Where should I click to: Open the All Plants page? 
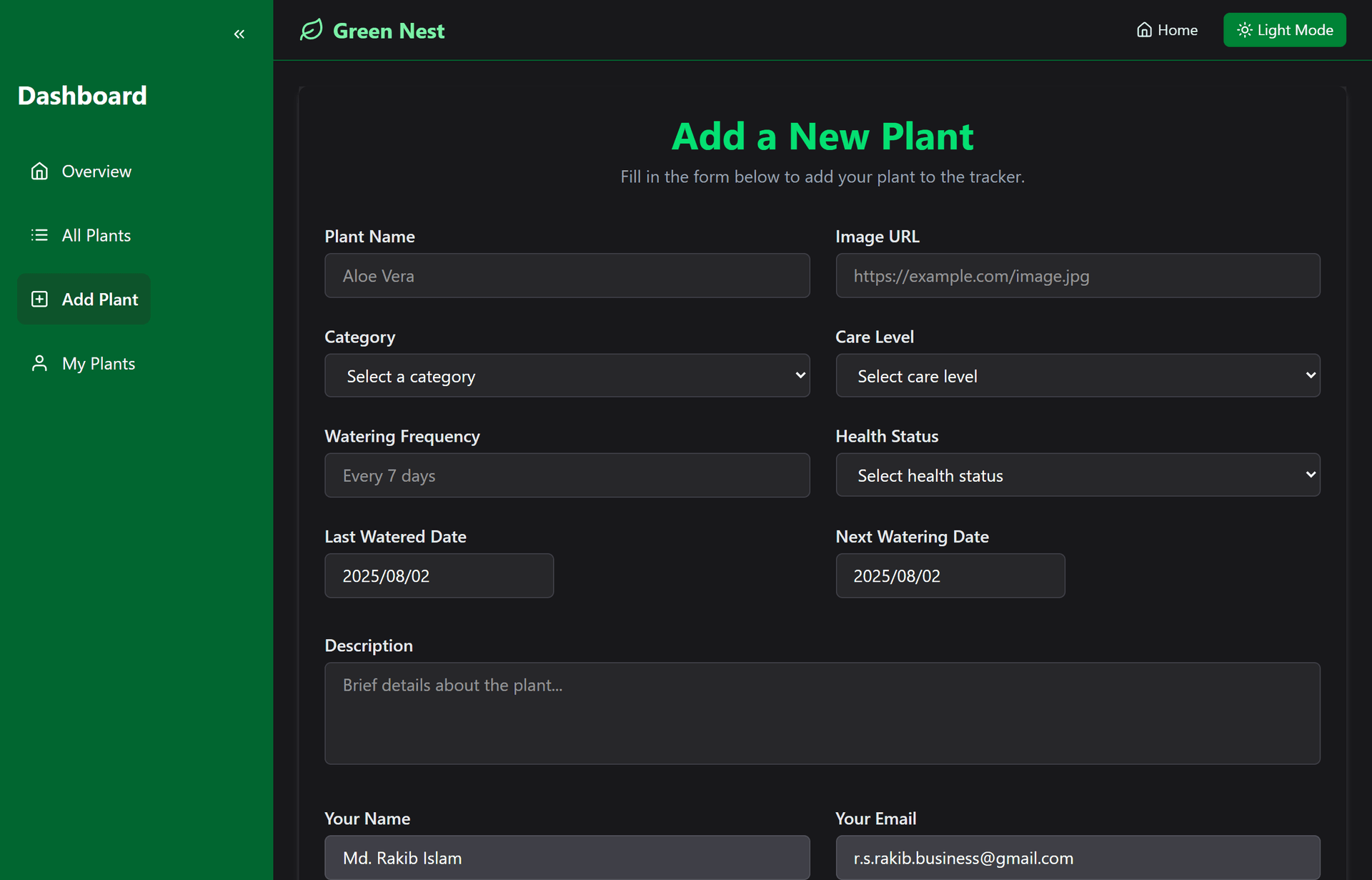coord(96,234)
